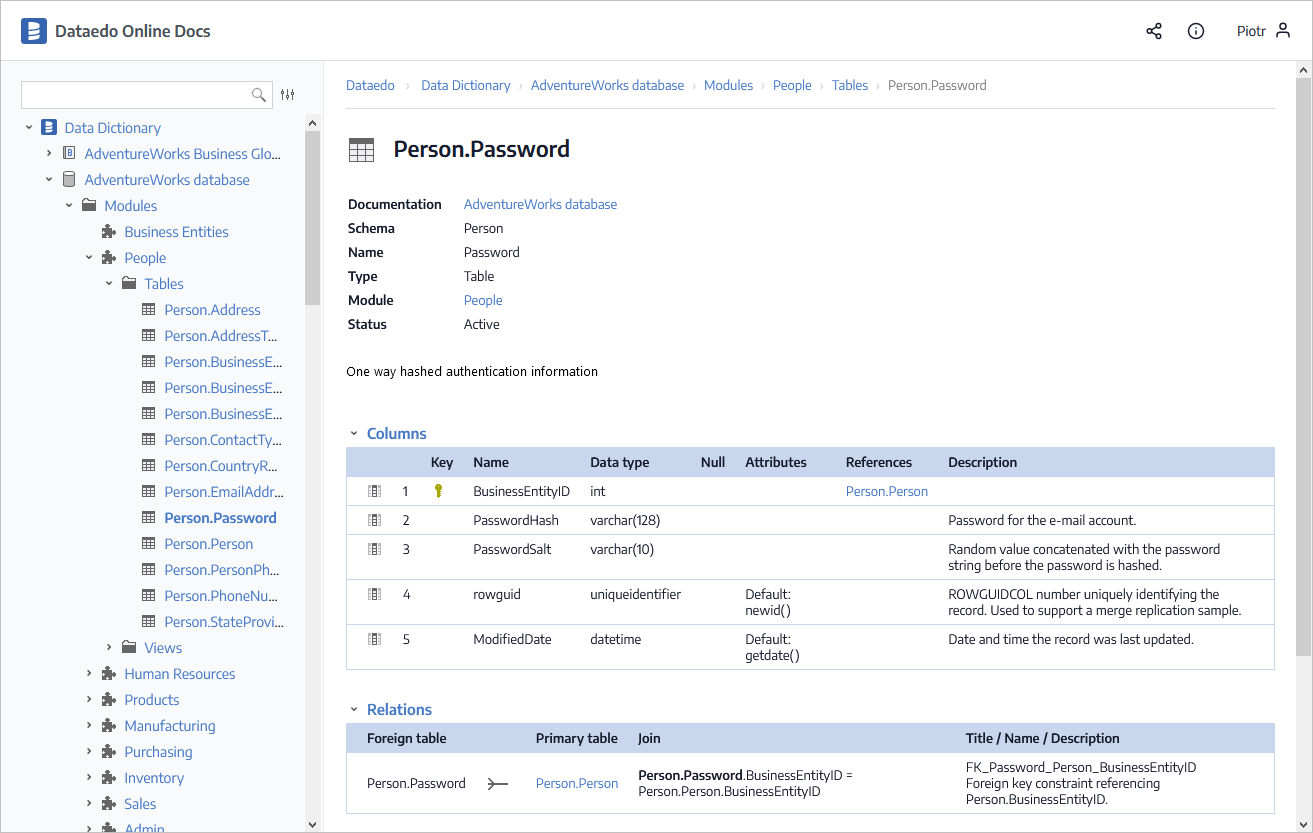This screenshot has height=833, width=1313.
Task: Go to Data Dictionary breadcrumb
Action: tap(465, 86)
